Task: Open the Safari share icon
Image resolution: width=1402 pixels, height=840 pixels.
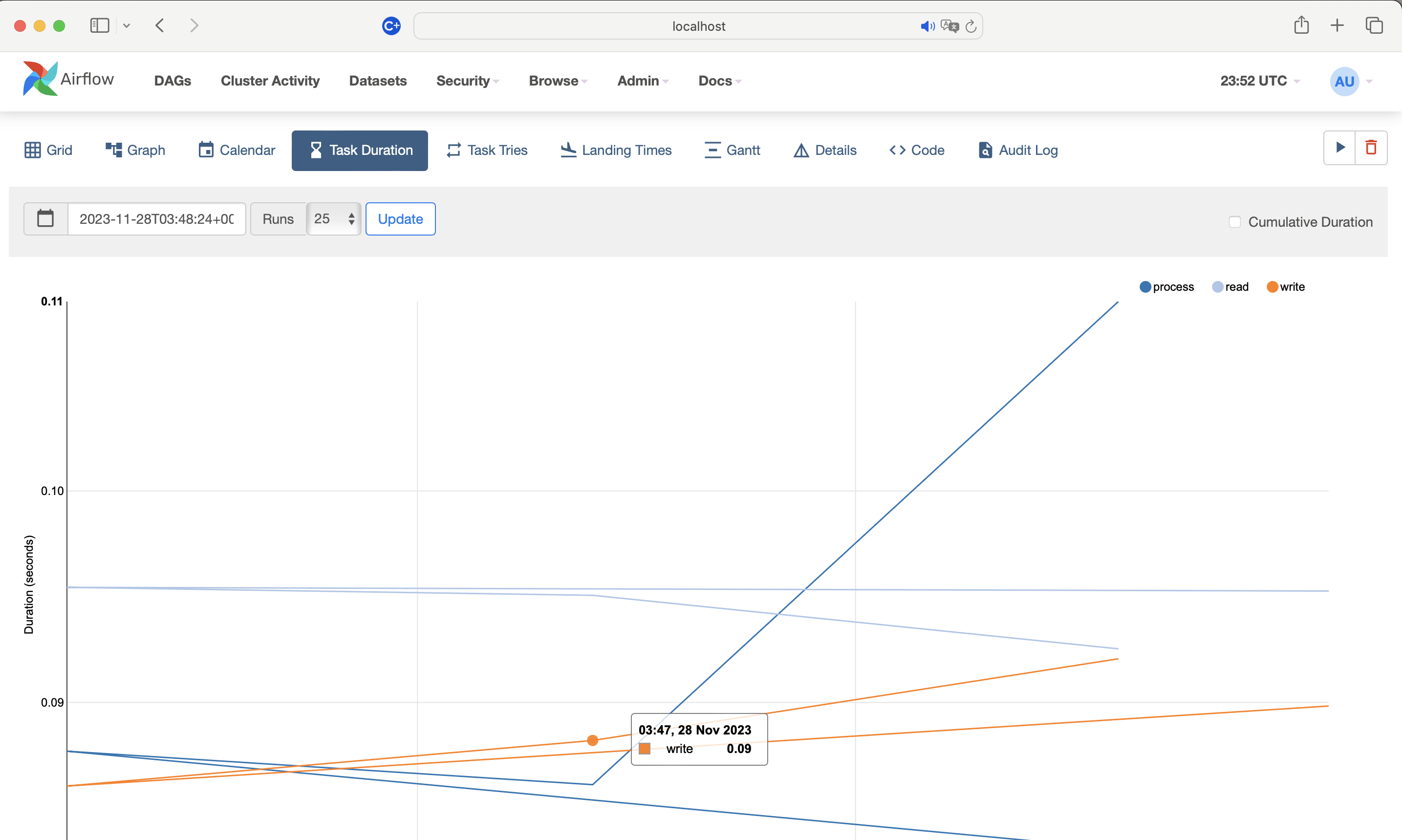Action: pyautogui.click(x=1301, y=25)
